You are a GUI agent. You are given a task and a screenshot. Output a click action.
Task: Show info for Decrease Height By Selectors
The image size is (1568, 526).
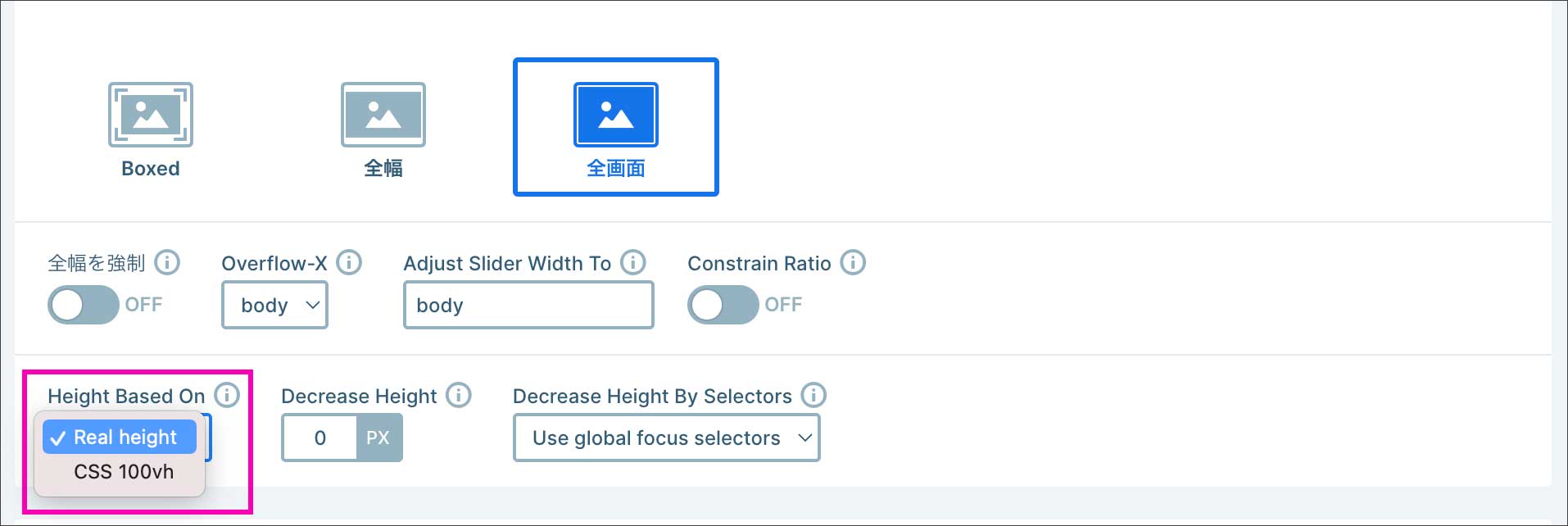tap(813, 396)
